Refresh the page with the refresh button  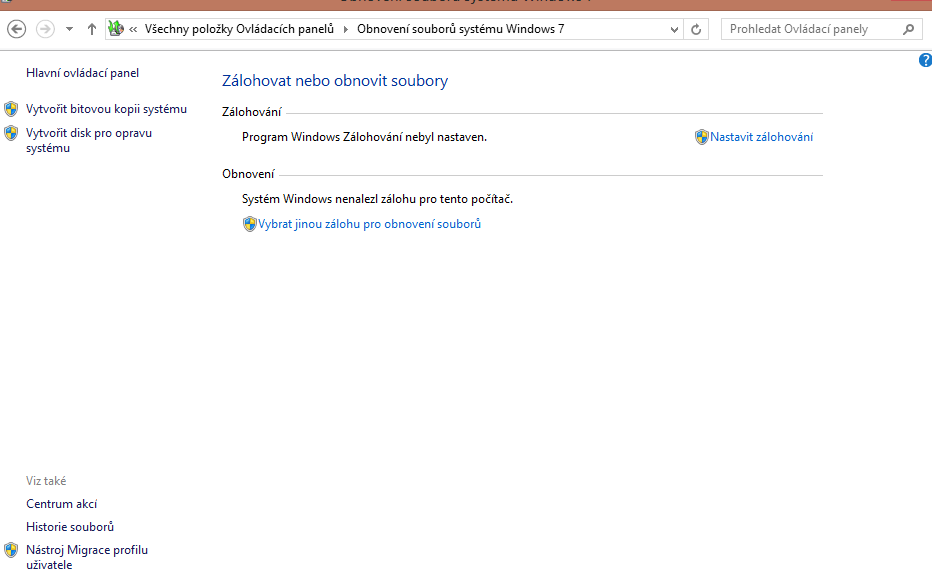(x=696, y=29)
